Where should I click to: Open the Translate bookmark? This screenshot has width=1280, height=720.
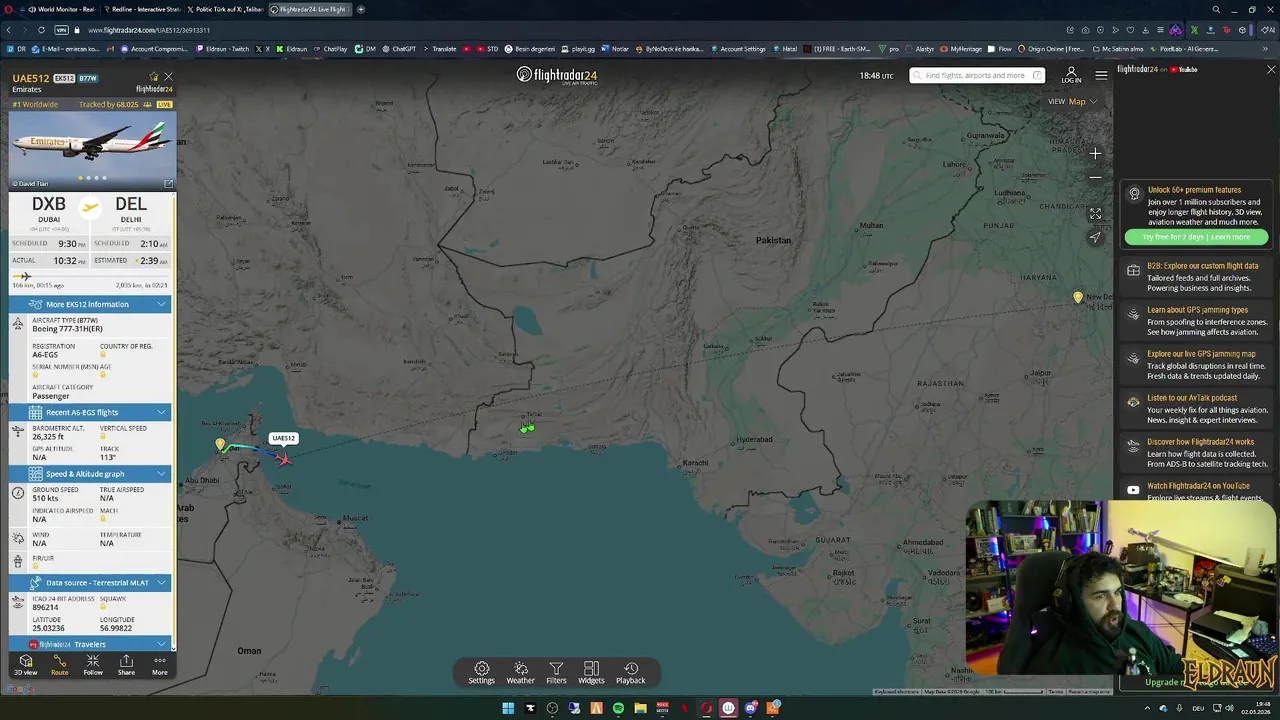coord(439,48)
